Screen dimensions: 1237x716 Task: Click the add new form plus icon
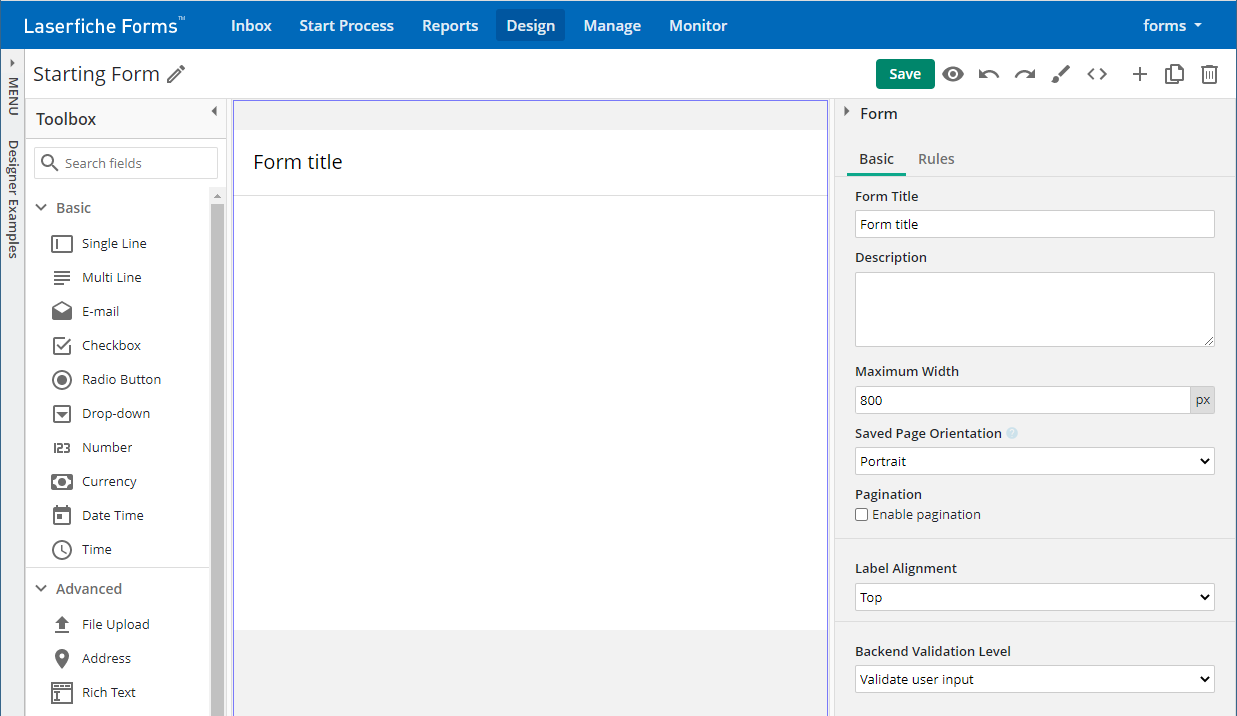(1140, 74)
